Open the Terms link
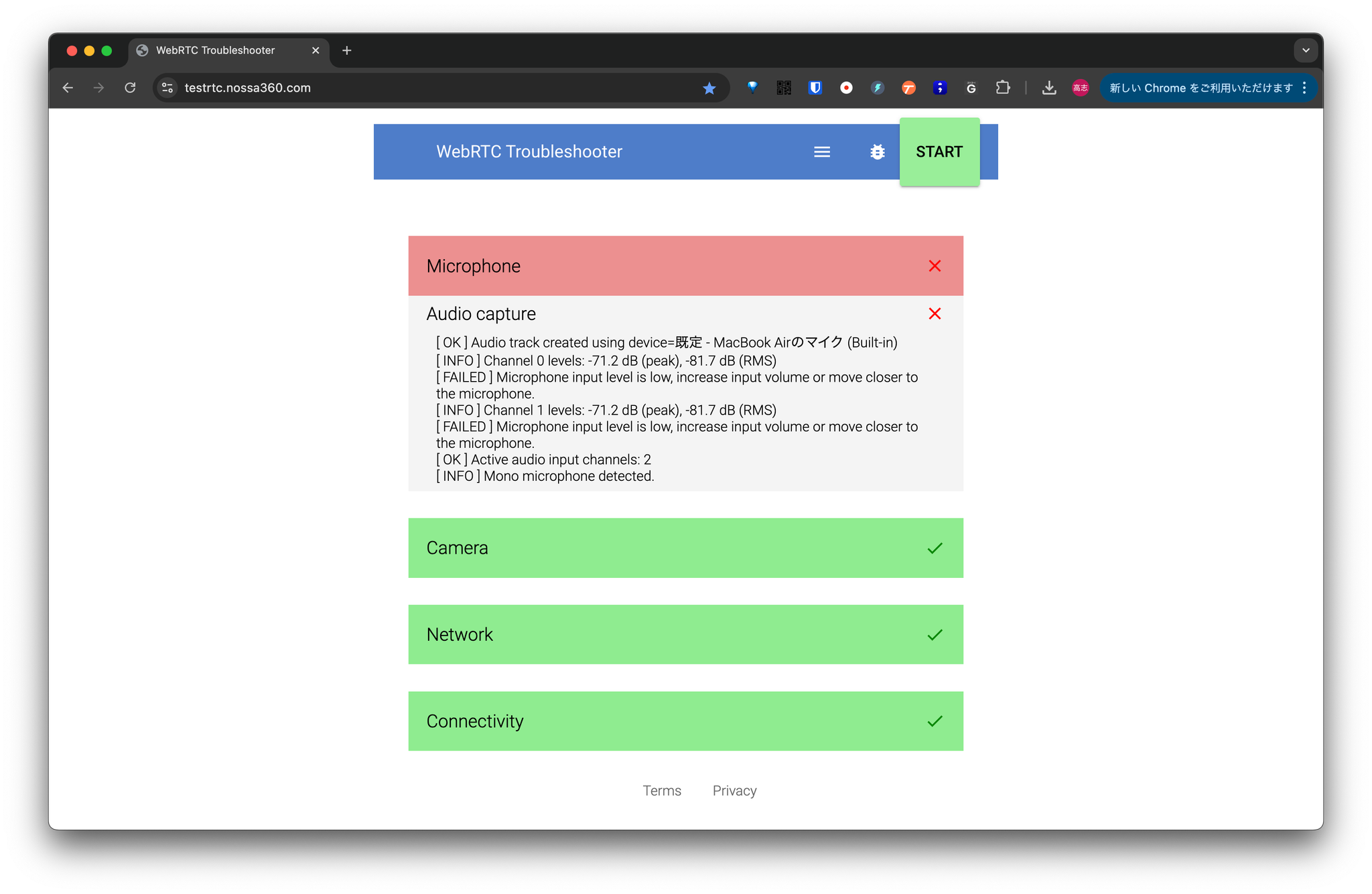Screen dimensions: 1372x894 coord(662,791)
